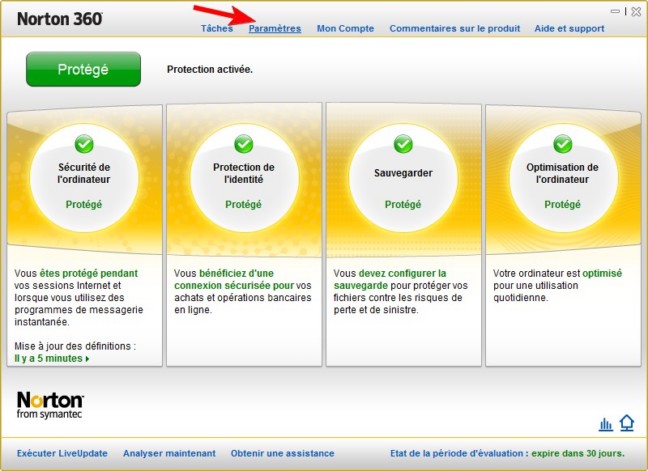Open the Tâches menu
648x471 pixels.
click(217, 29)
